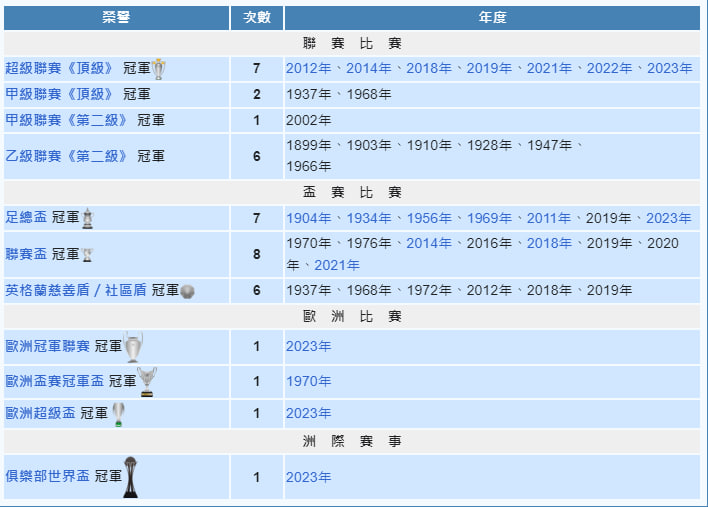Viewport: 708px width, 508px height.
Task: Click the 俱樂部世界盃 link
Action: point(47,477)
